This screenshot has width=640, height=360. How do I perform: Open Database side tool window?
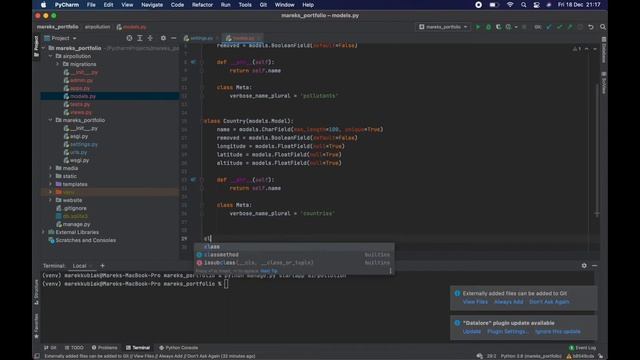604,50
